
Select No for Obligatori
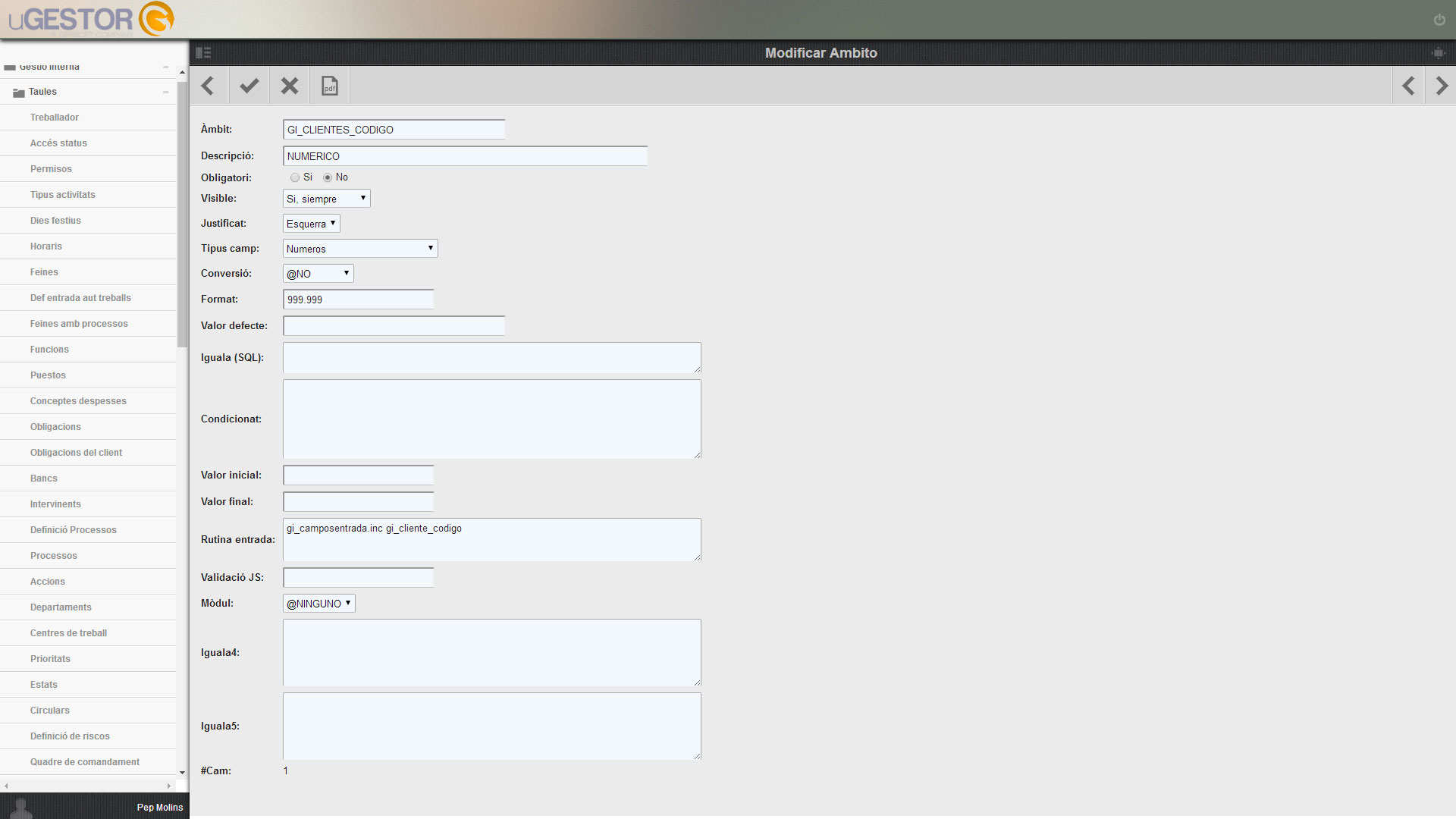pos(328,177)
